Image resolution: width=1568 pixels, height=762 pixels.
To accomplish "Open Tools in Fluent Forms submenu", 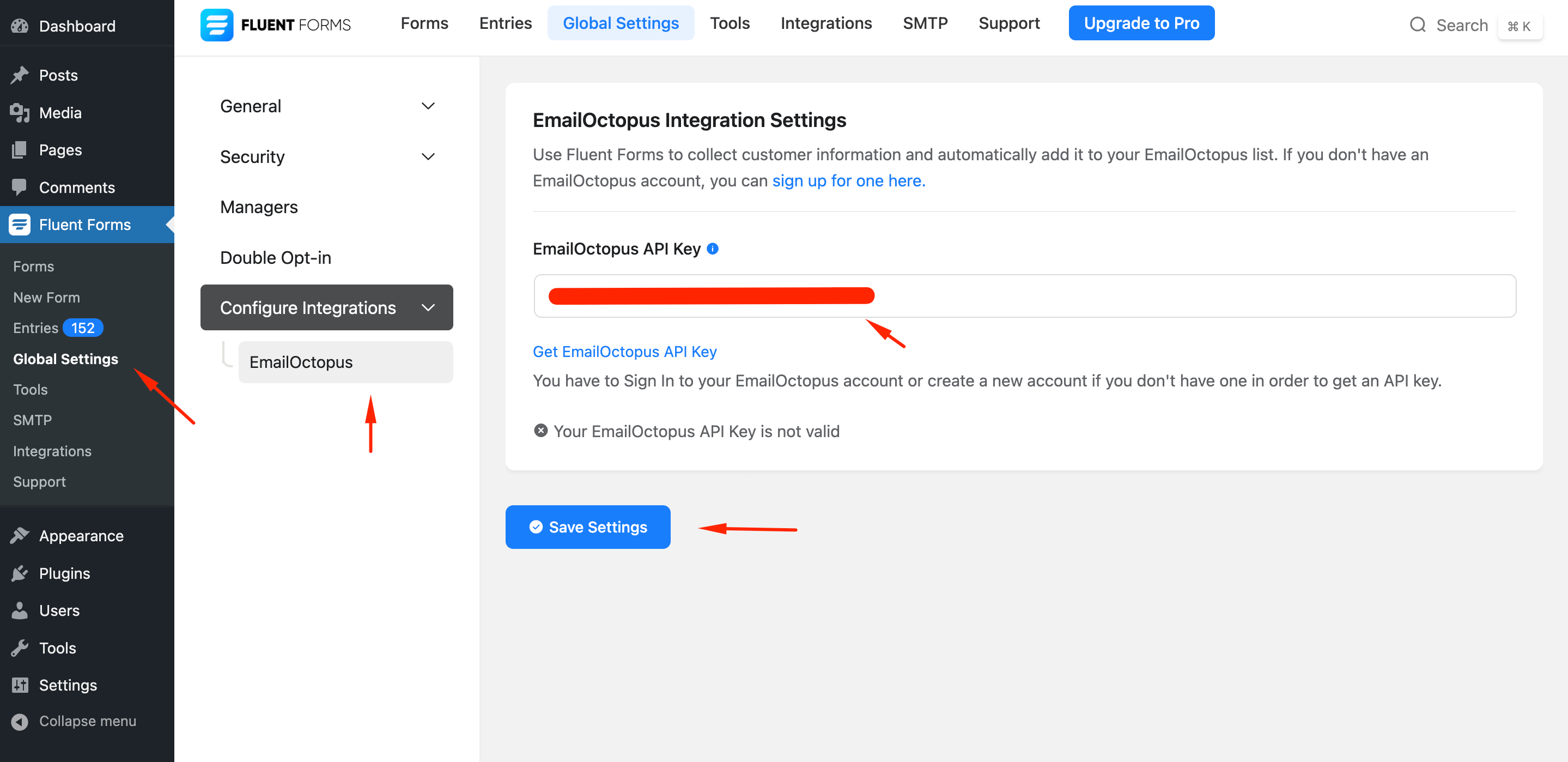I will point(30,389).
